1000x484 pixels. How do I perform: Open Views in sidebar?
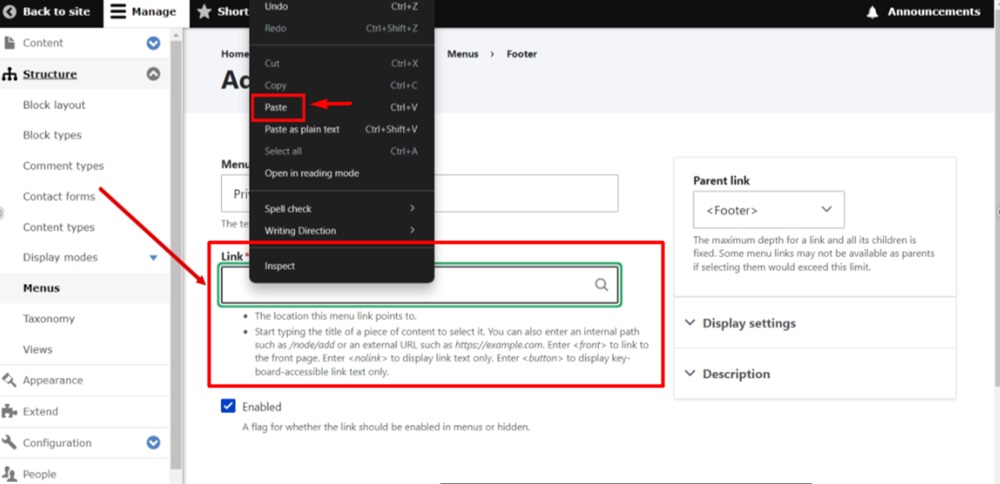coord(38,349)
